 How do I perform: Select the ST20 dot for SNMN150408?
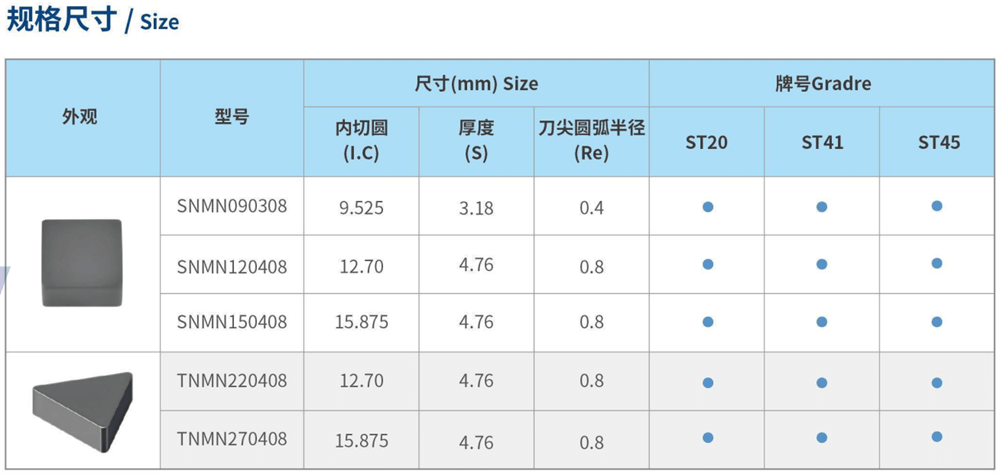click(707, 322)
